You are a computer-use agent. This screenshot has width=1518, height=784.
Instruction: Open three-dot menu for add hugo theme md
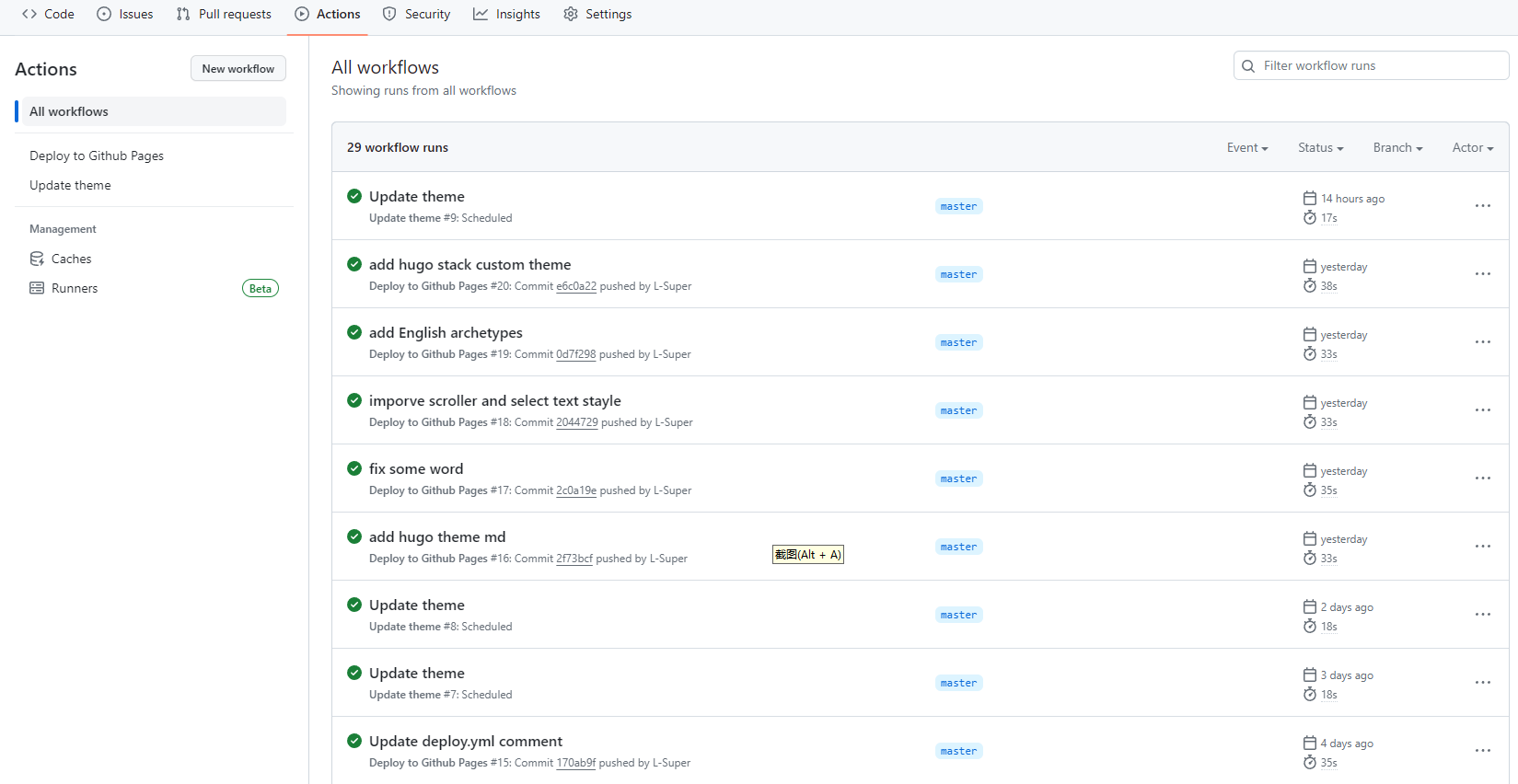[x=1482, y=547]
